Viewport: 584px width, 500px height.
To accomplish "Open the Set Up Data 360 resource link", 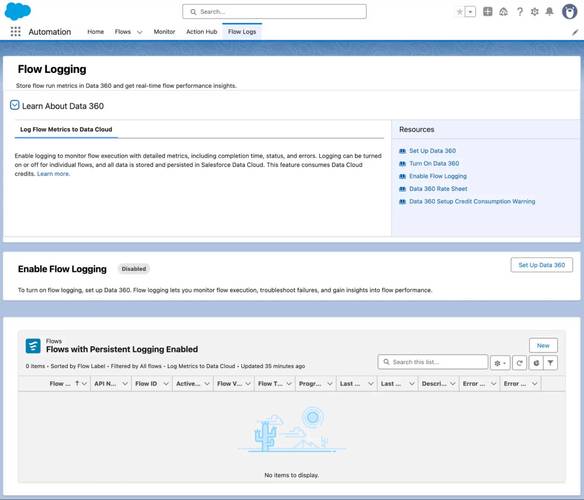I will 432,151.
